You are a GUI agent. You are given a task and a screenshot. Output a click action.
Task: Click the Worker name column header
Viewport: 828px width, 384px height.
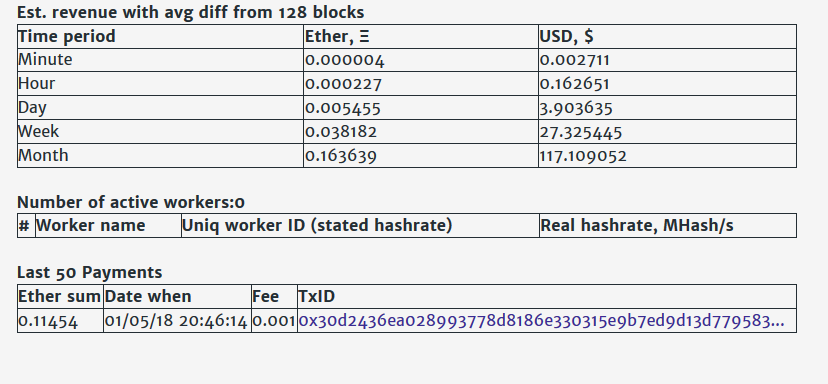90,226
